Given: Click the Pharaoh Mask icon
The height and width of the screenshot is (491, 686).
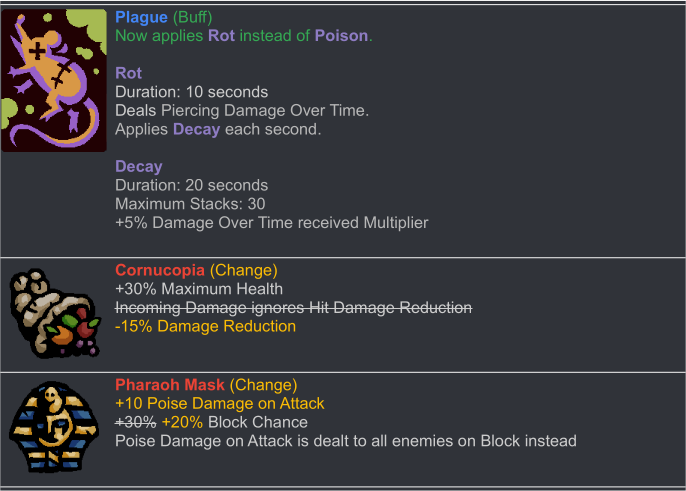Looking at the screenshot, I should click(x=54, y=427).
